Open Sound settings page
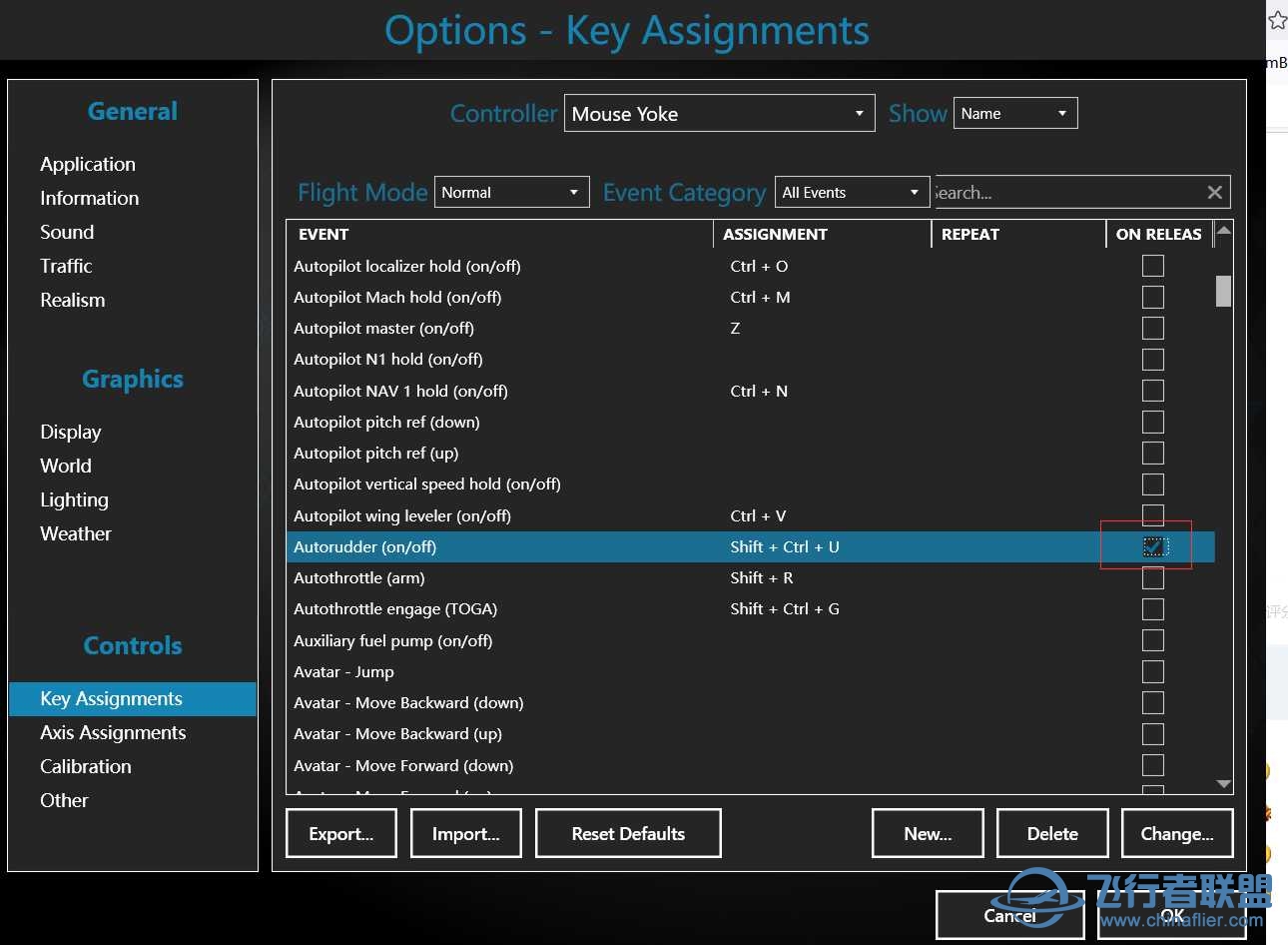The image size is (1288, 945). pyautogui.click(x=67, y=232)
